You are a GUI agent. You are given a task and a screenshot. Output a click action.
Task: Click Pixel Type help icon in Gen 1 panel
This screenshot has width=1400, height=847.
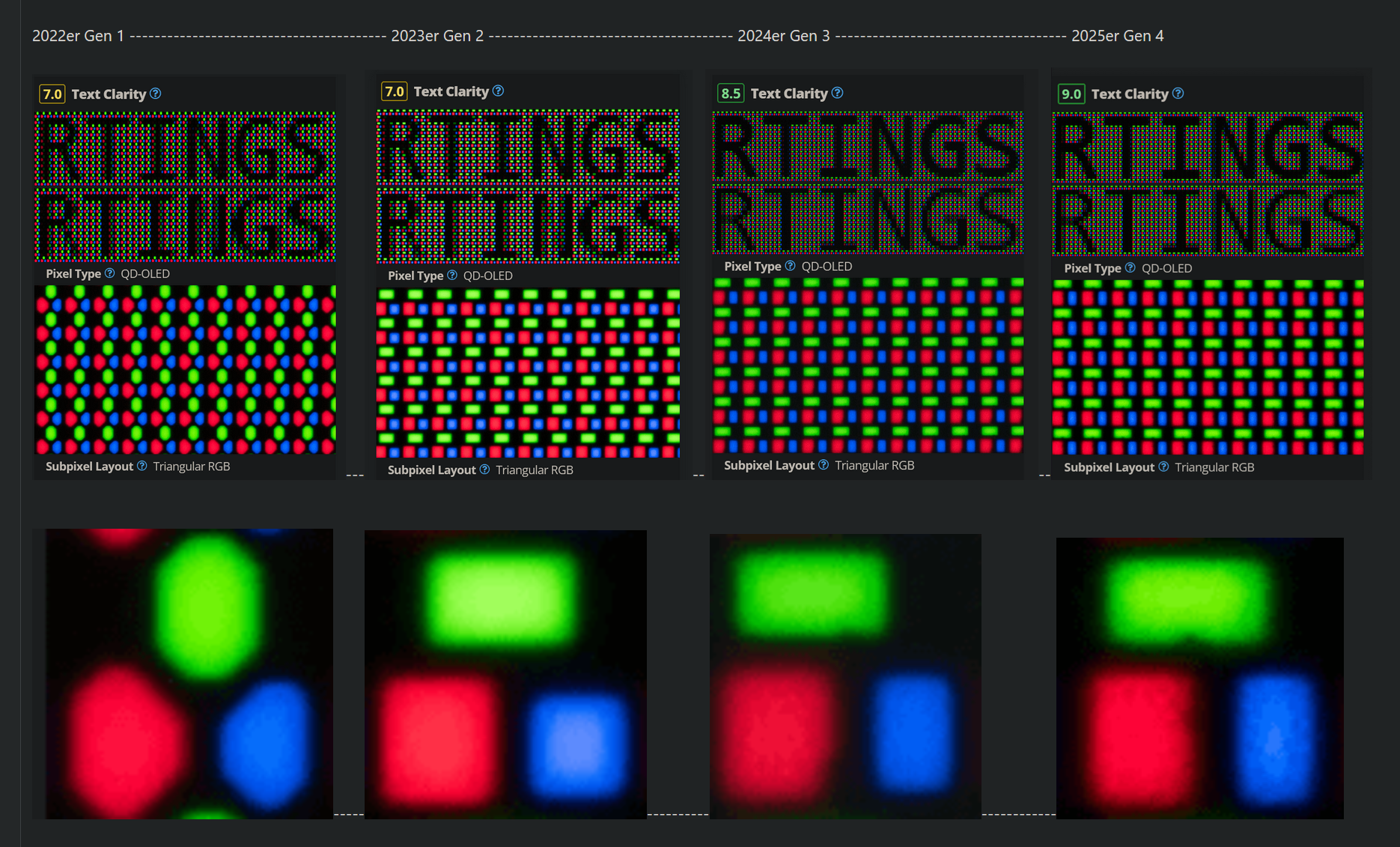tap(110, 273)
